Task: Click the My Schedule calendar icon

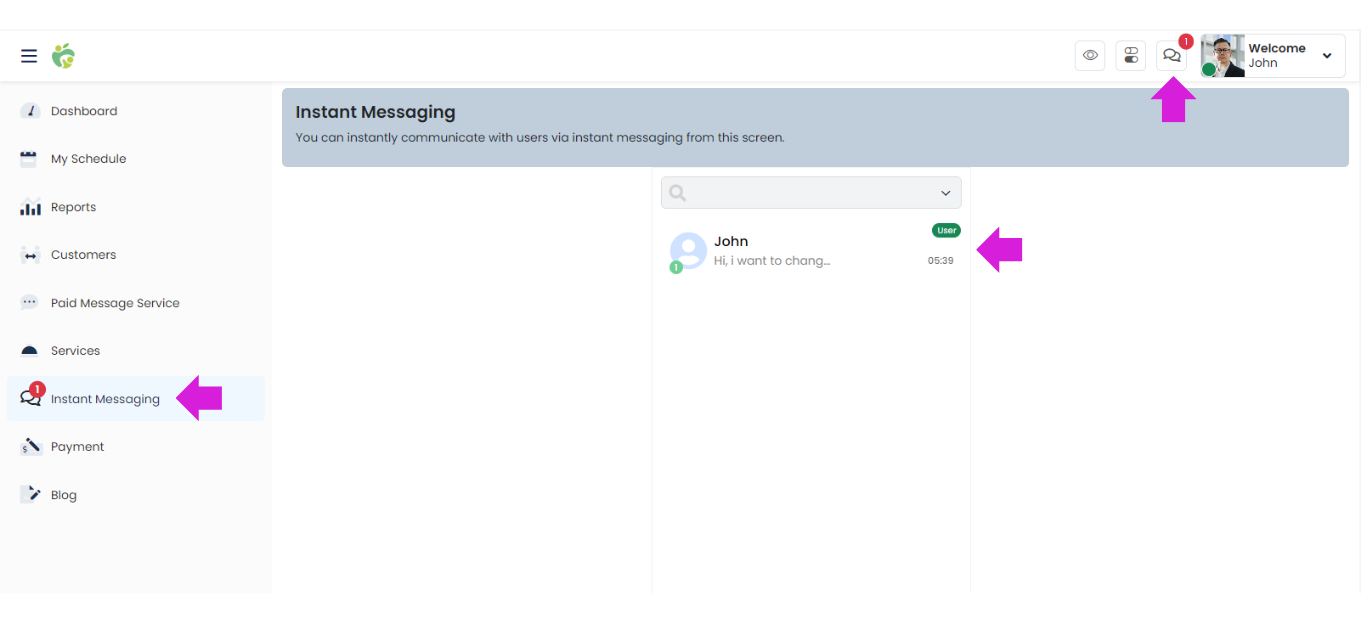Action: [x=29, y=159]
